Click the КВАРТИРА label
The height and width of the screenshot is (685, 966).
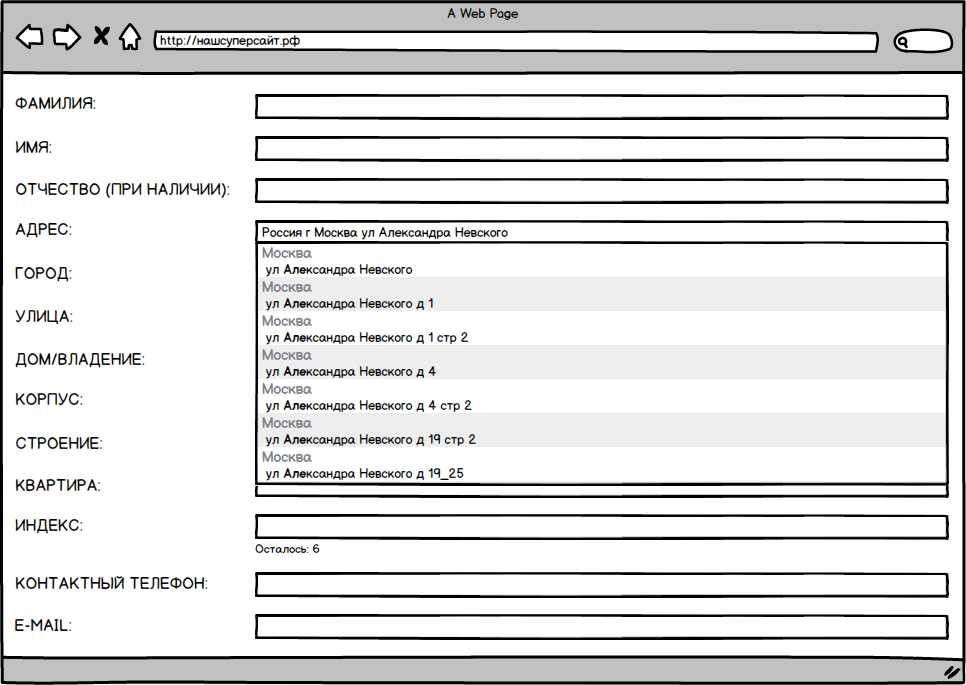point(57,485)
